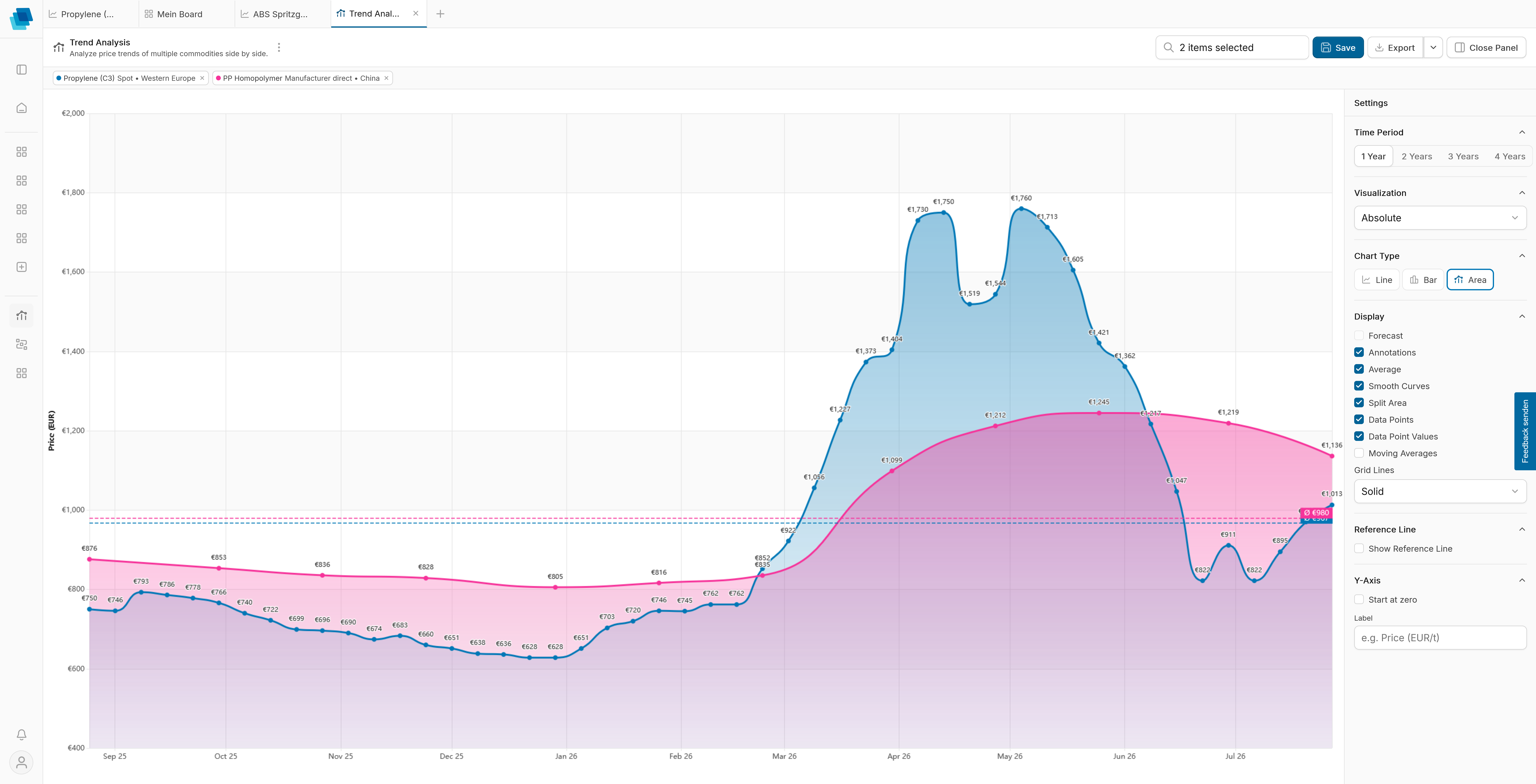Open the last grid icon in sidebar

tap(21, 373)
